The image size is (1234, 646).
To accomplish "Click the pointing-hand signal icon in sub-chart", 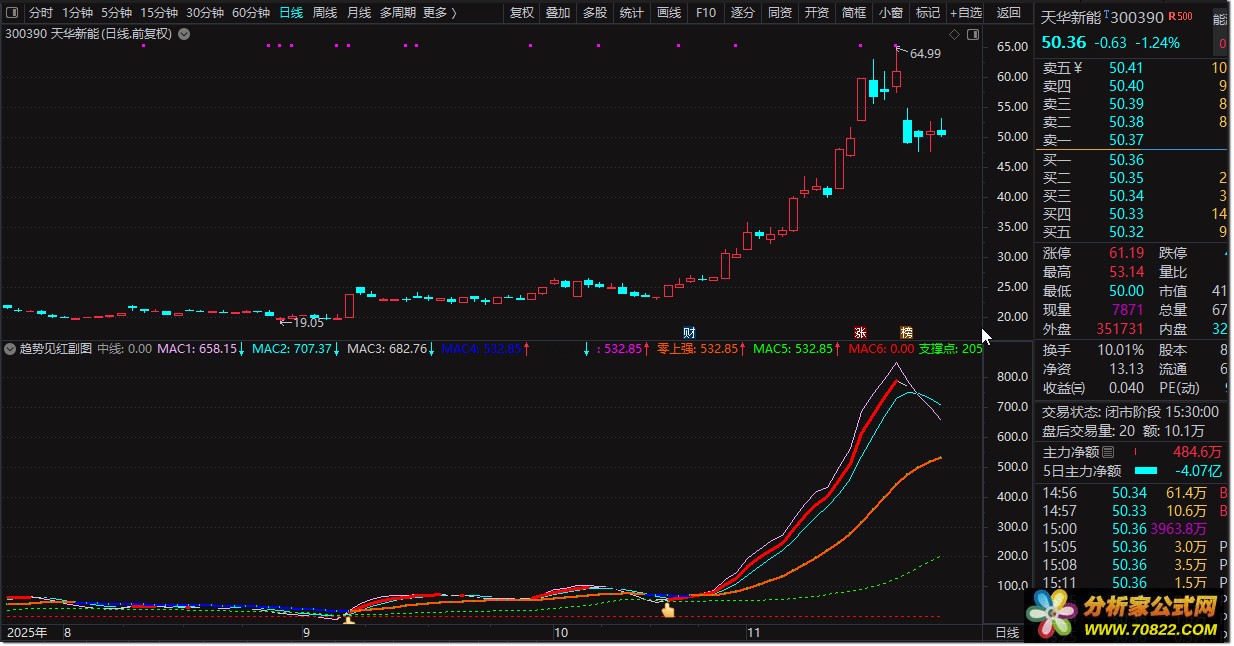I will click(668, 610).
